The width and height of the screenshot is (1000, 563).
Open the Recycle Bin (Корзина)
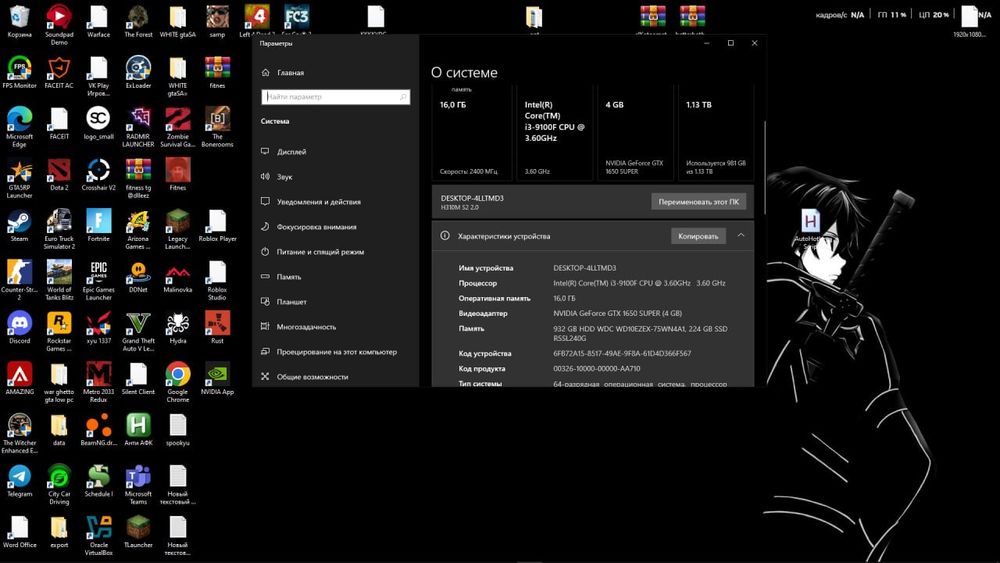click(x=19, y=19)
